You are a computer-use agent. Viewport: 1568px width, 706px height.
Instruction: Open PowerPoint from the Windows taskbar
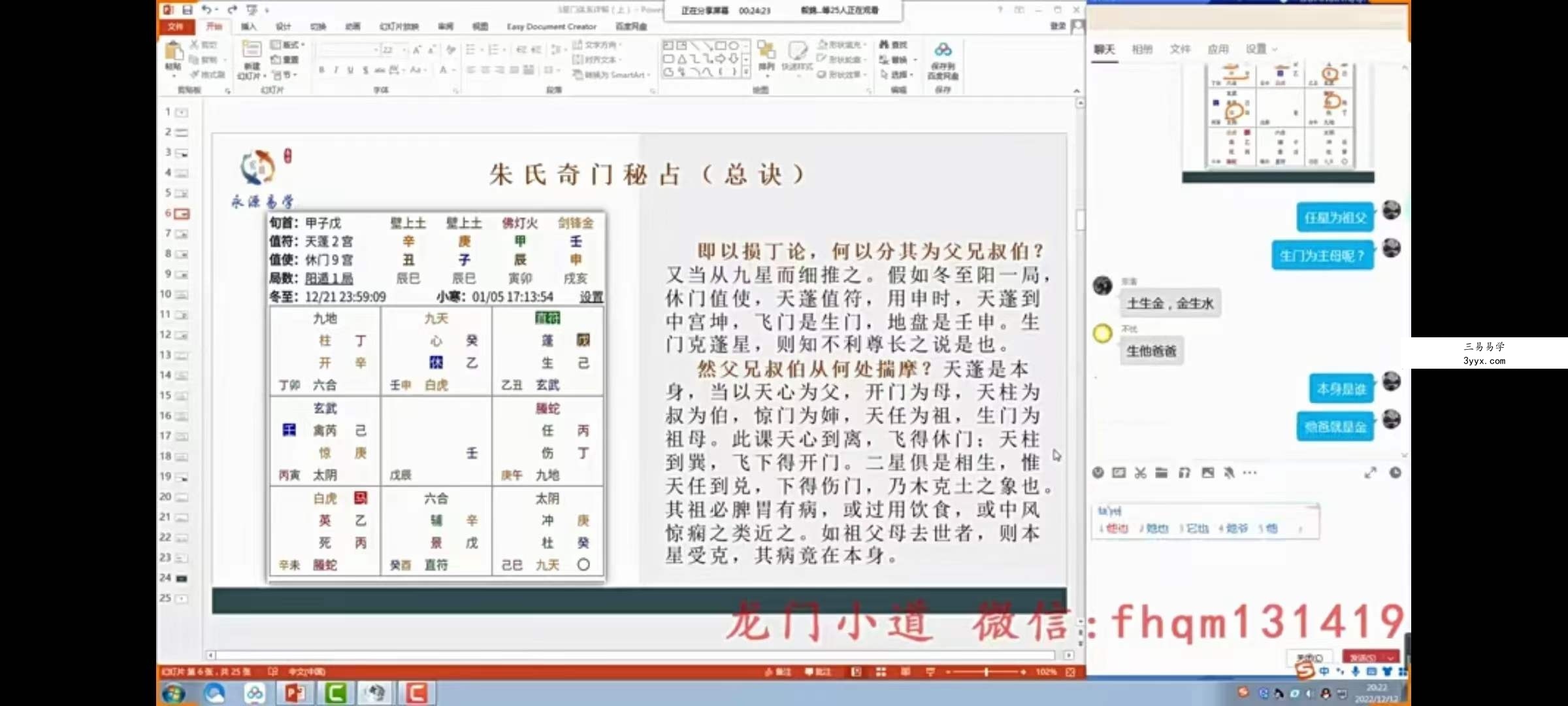pos(295,693)
